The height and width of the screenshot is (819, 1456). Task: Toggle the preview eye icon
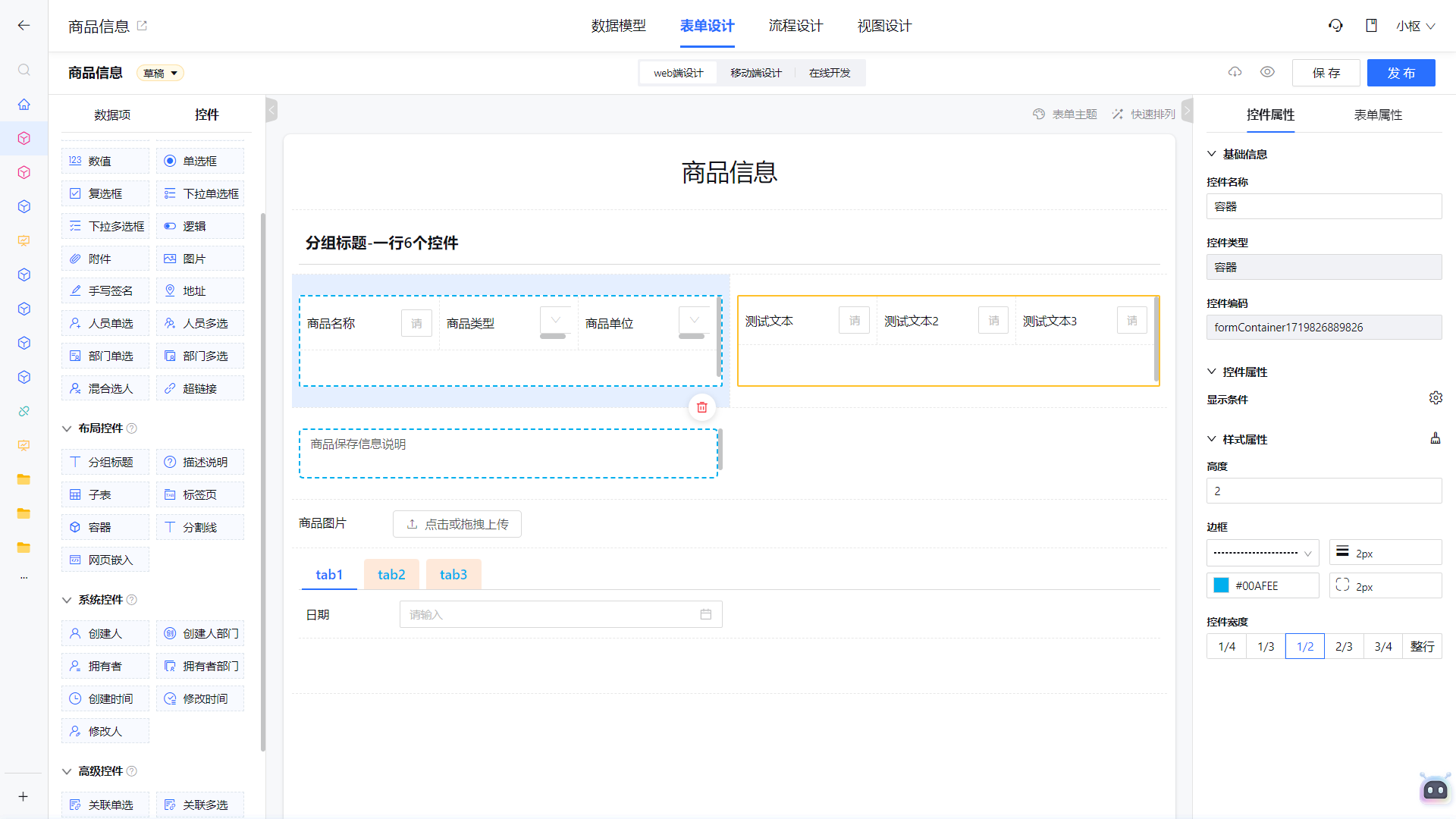[x=1267, y=72]
